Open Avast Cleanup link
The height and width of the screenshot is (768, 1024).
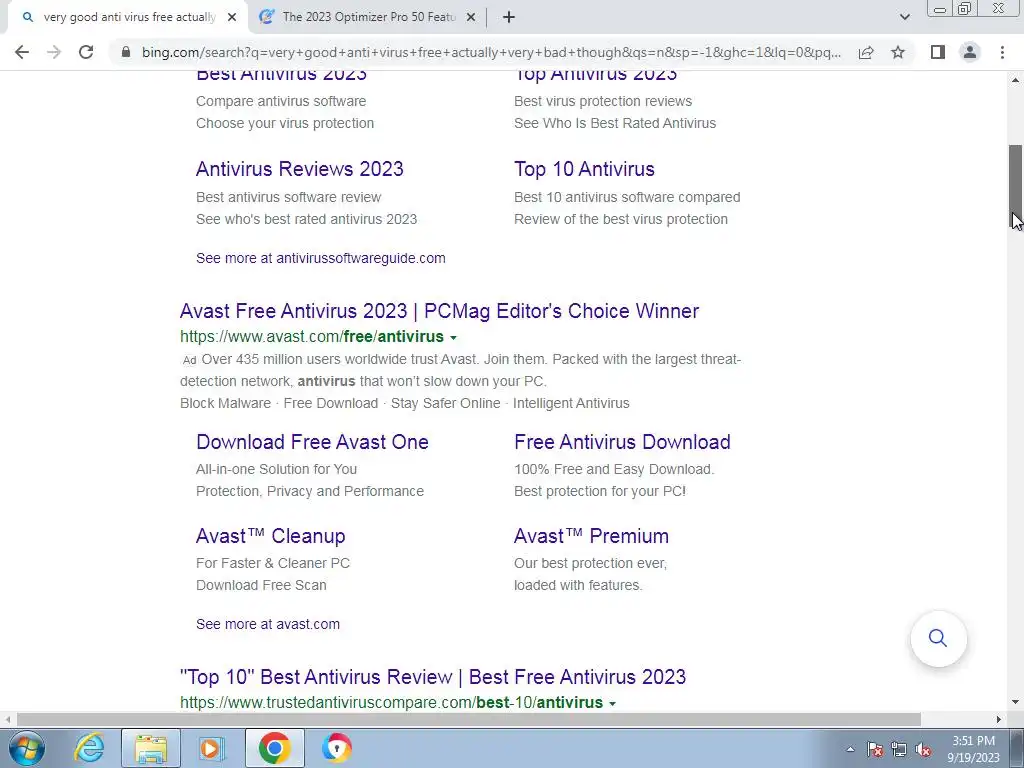[270, 536]
